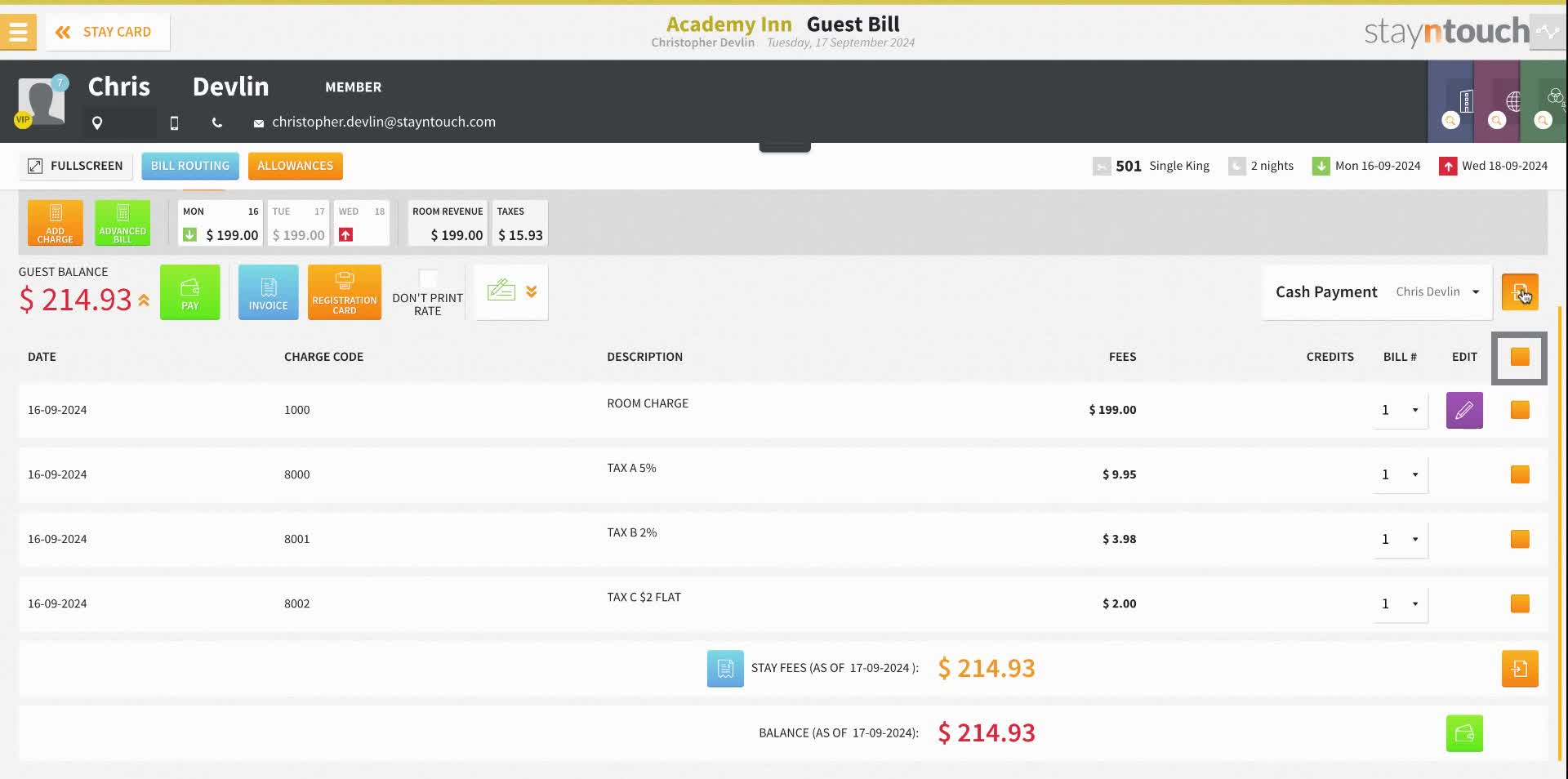Open the hamburger main menu

[18, 32]
